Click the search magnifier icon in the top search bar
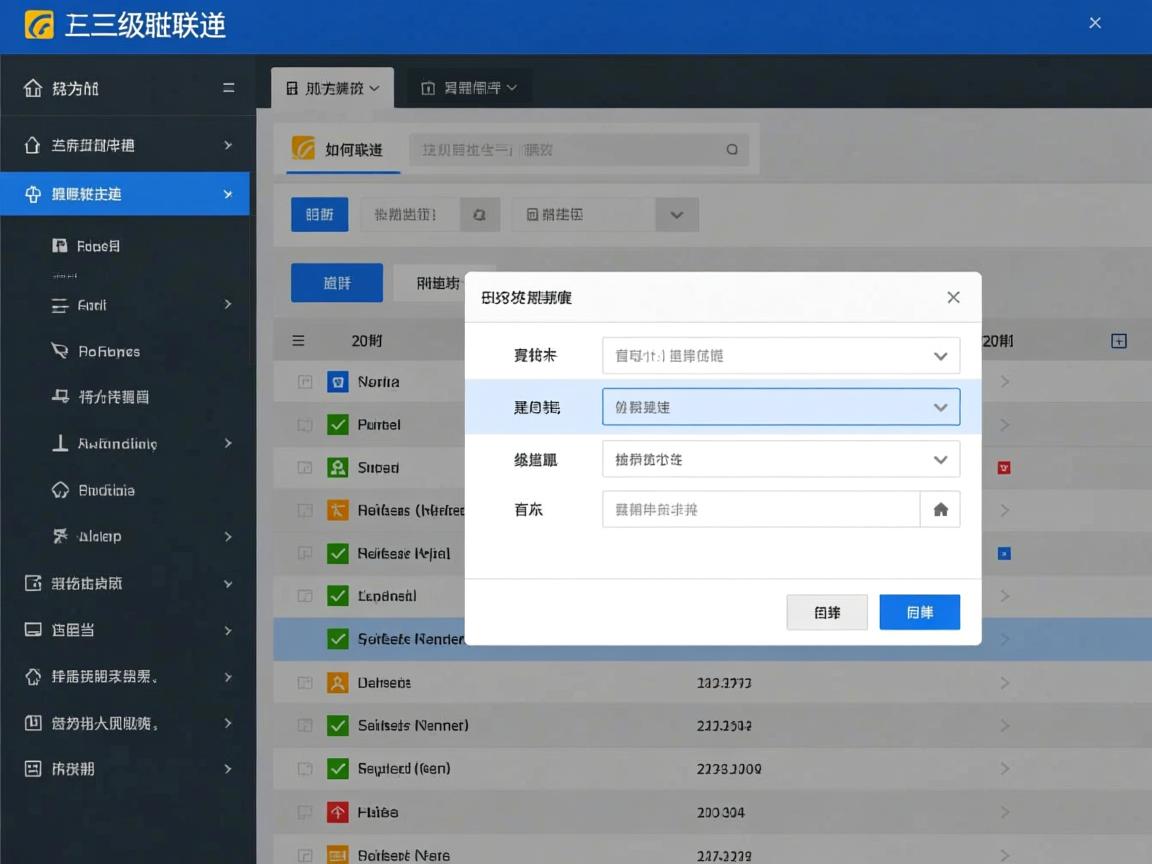Viewport: 1152px width, 864px height. tap(733, 149)
